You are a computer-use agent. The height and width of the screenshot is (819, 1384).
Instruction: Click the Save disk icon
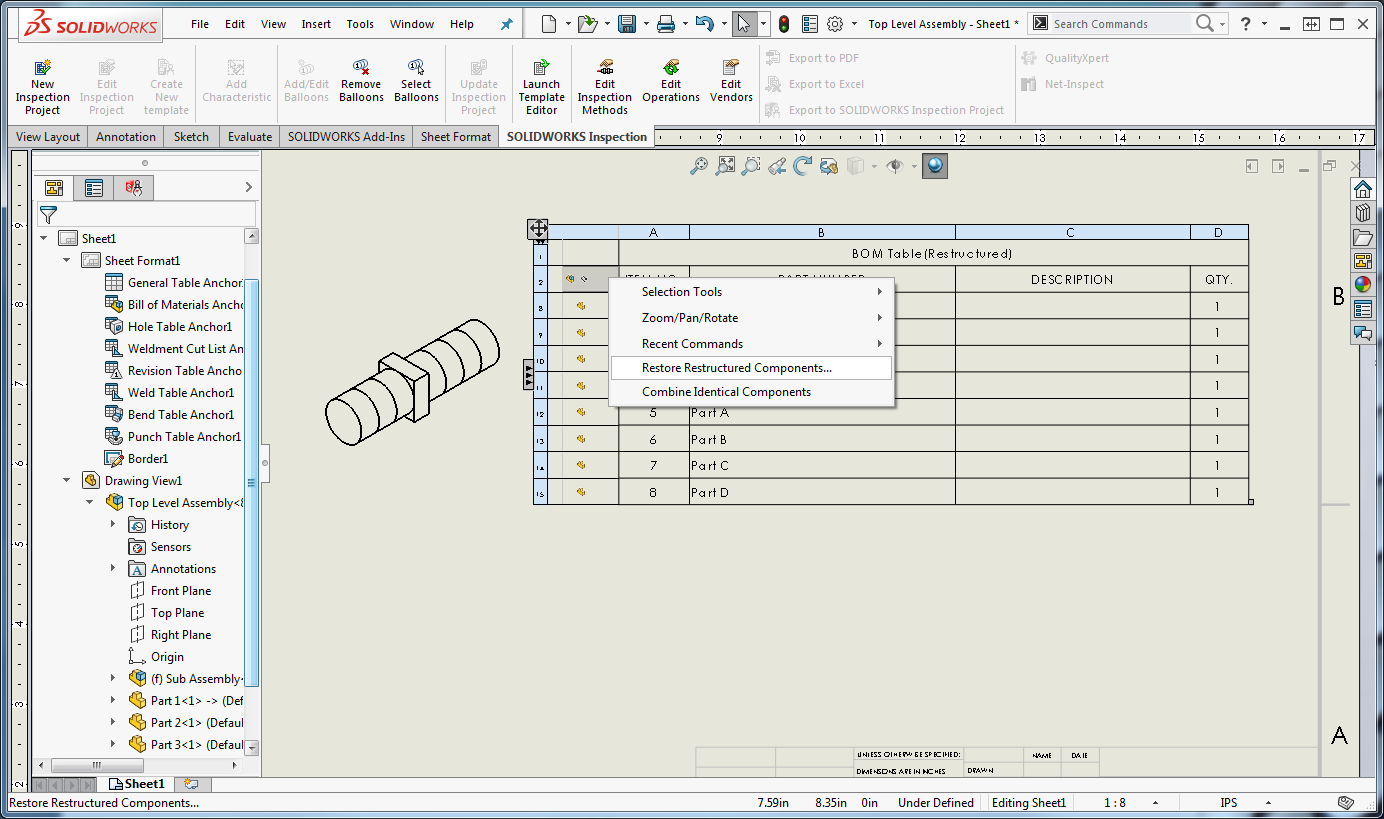627,23
